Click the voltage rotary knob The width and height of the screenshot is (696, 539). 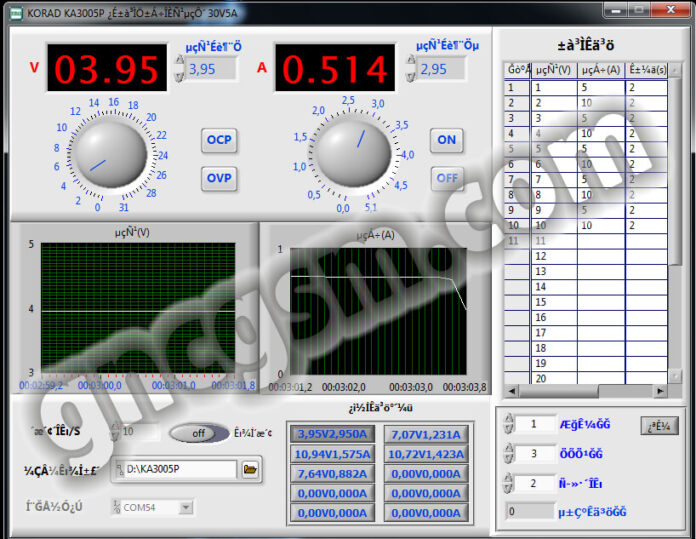pyautogui.click(x=111, y=154)
